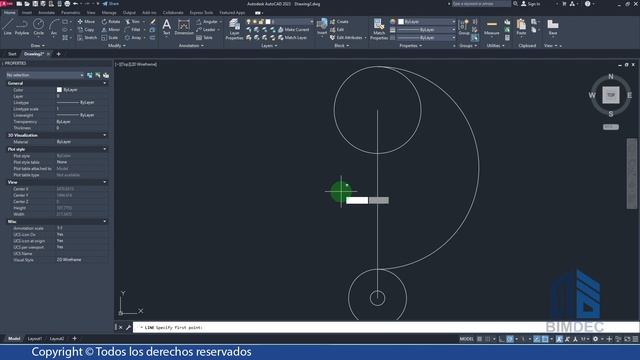The height and width of the screenshot is (360, 640).
Task: Click Match Layer button
Action: (x=292, y=38)
